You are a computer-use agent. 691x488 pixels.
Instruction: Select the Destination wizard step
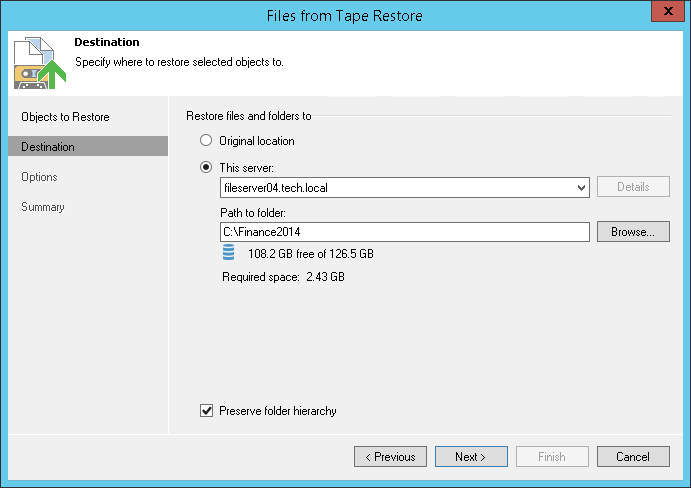pyautogui.click(x=48, y=147)
